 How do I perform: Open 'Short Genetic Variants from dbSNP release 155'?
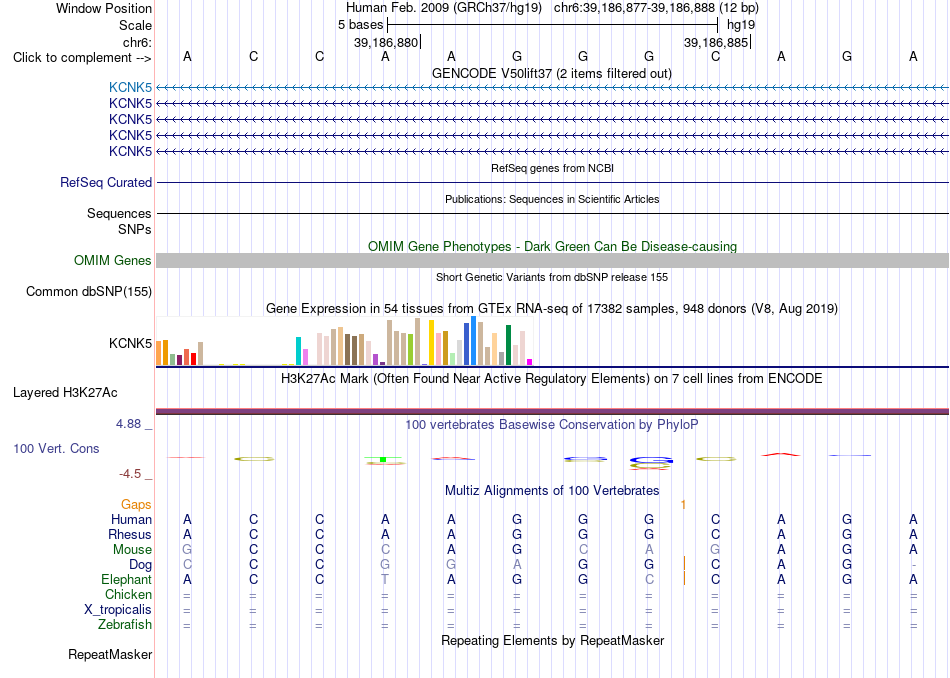552,278
